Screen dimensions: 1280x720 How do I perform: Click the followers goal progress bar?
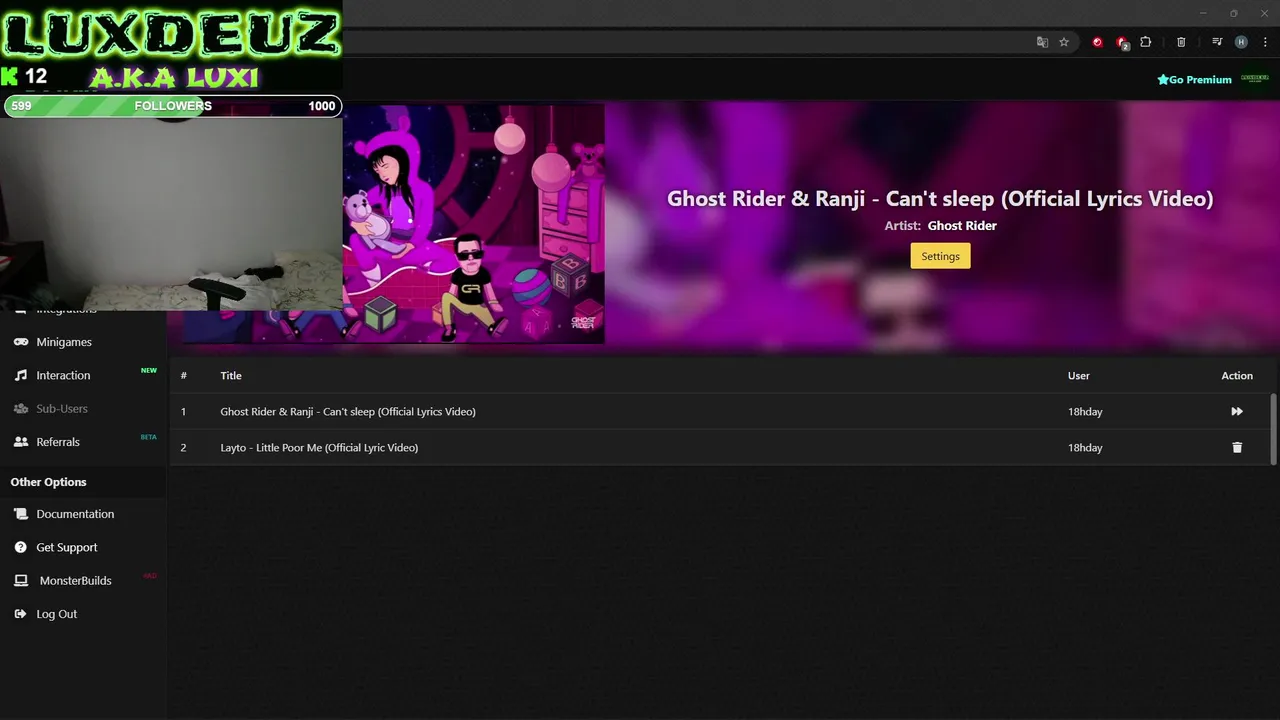pyautogui.click(x=173, y=106)
